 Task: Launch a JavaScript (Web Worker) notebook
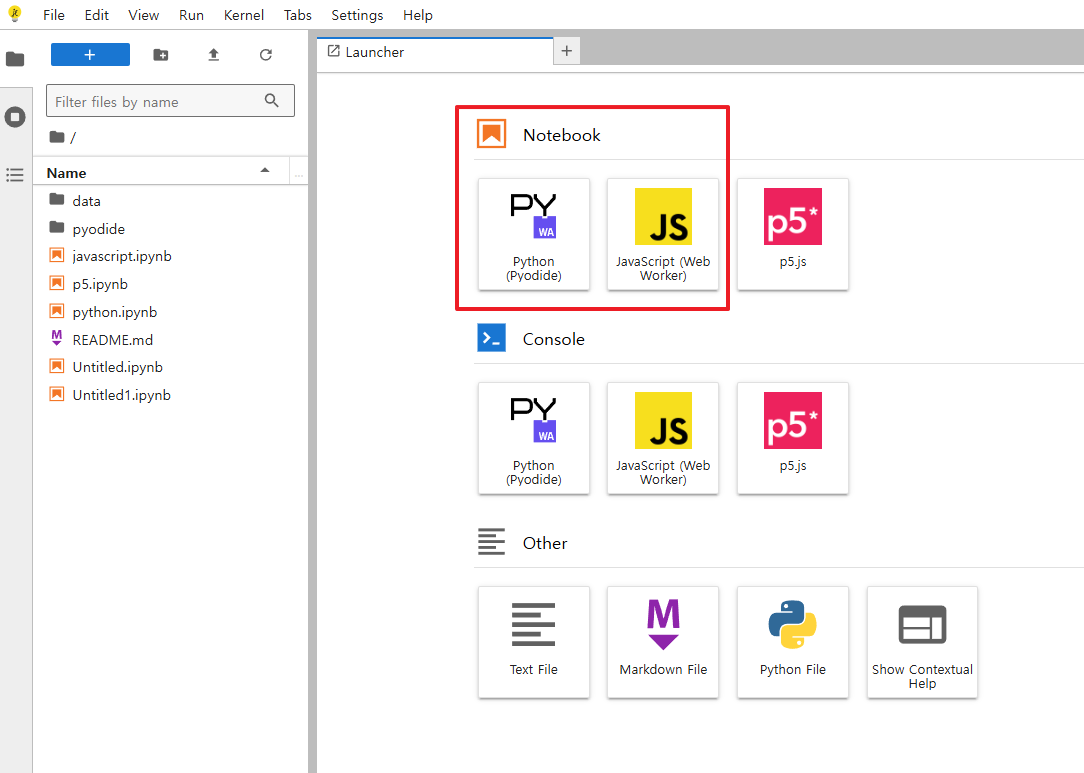click(663, 234)
